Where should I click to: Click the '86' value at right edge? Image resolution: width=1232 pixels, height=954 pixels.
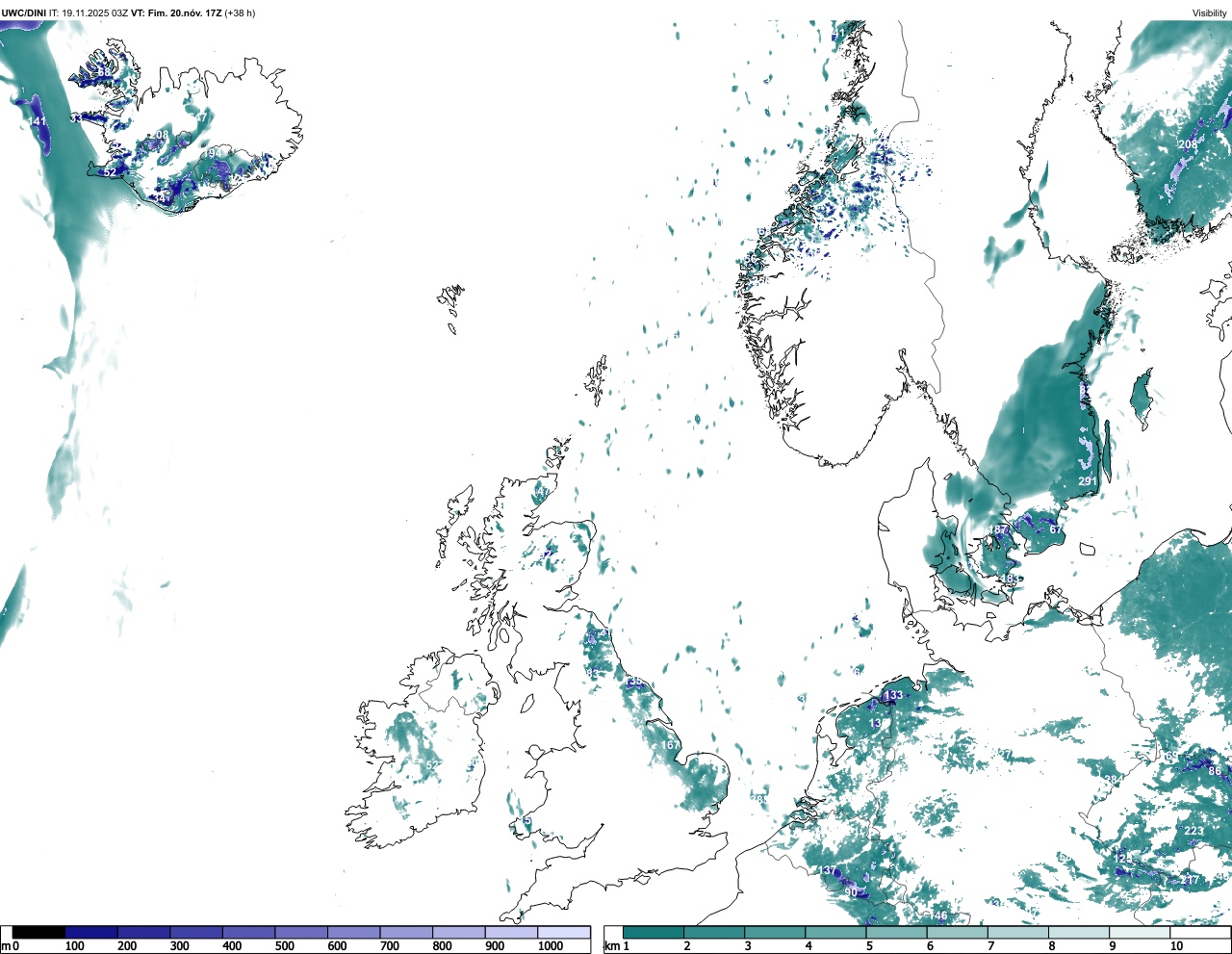(x=1215, y=771)
